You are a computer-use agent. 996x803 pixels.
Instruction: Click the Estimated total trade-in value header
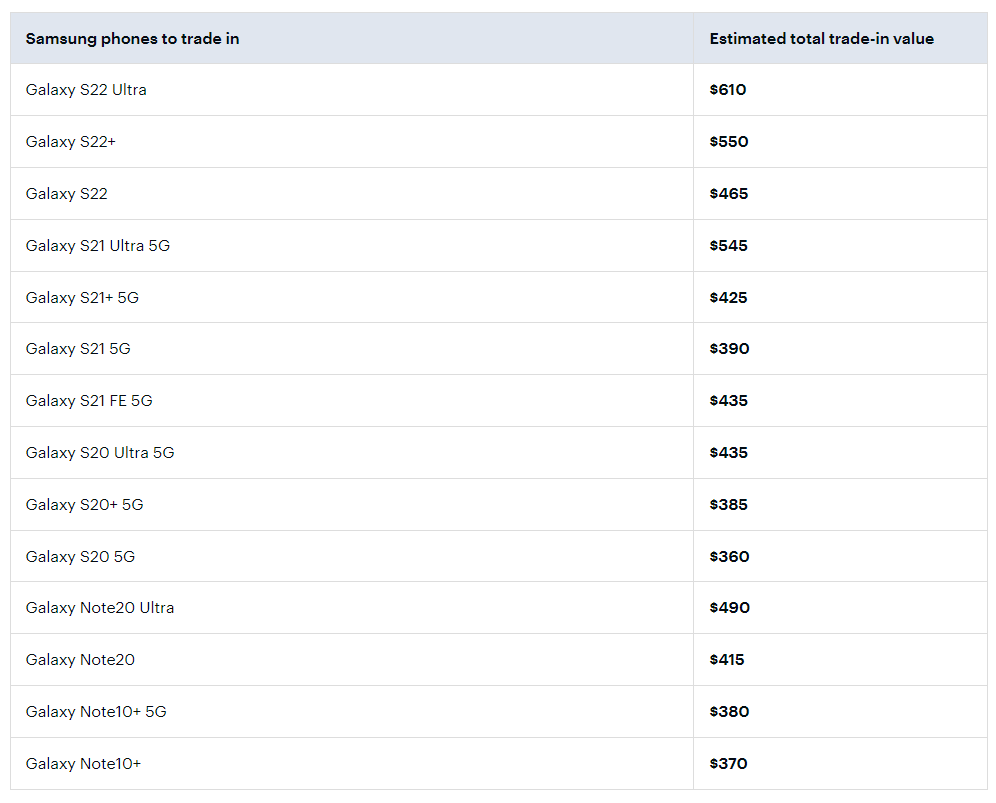[821, 39]
